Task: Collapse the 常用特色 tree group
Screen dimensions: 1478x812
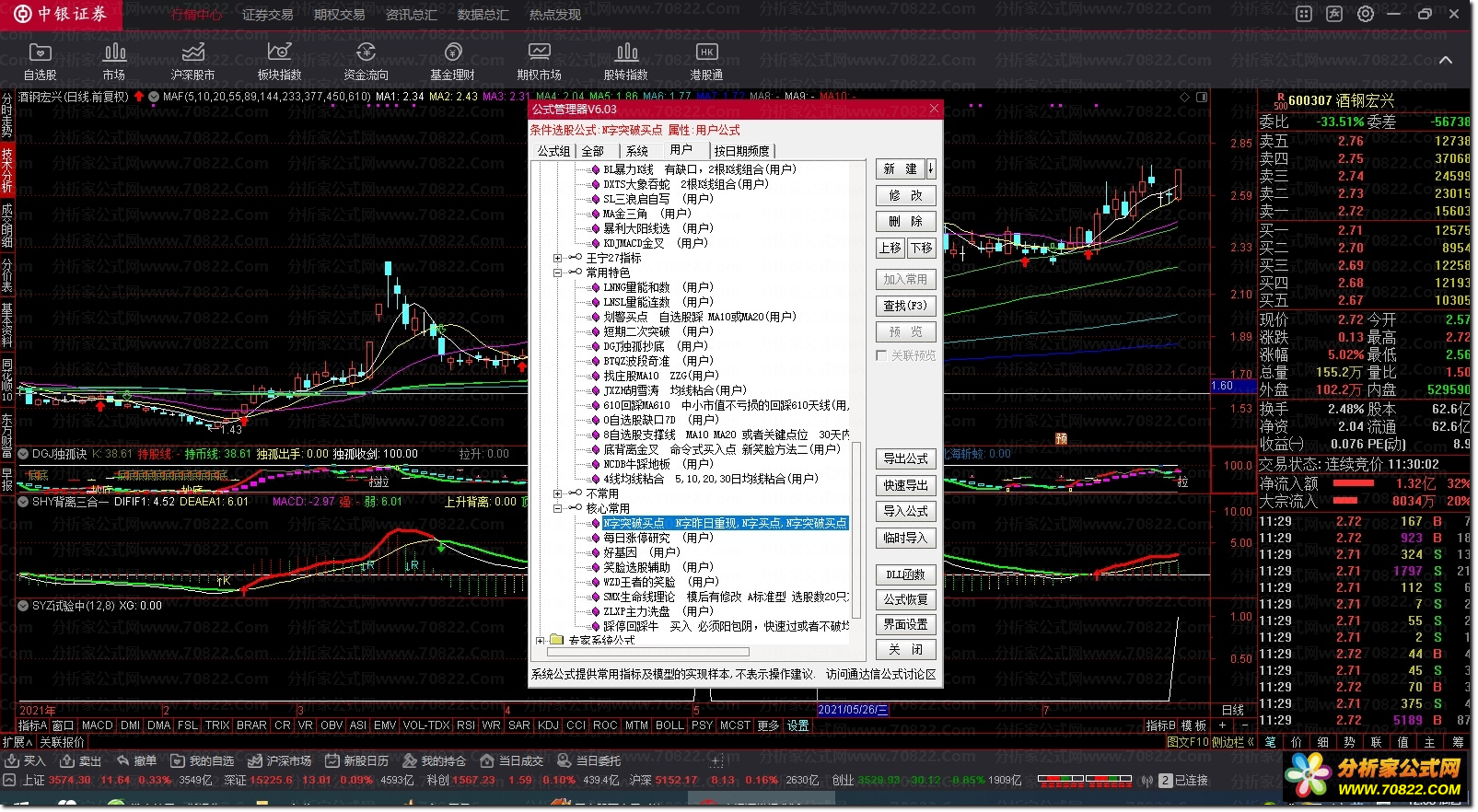Action: coord(558,273)
